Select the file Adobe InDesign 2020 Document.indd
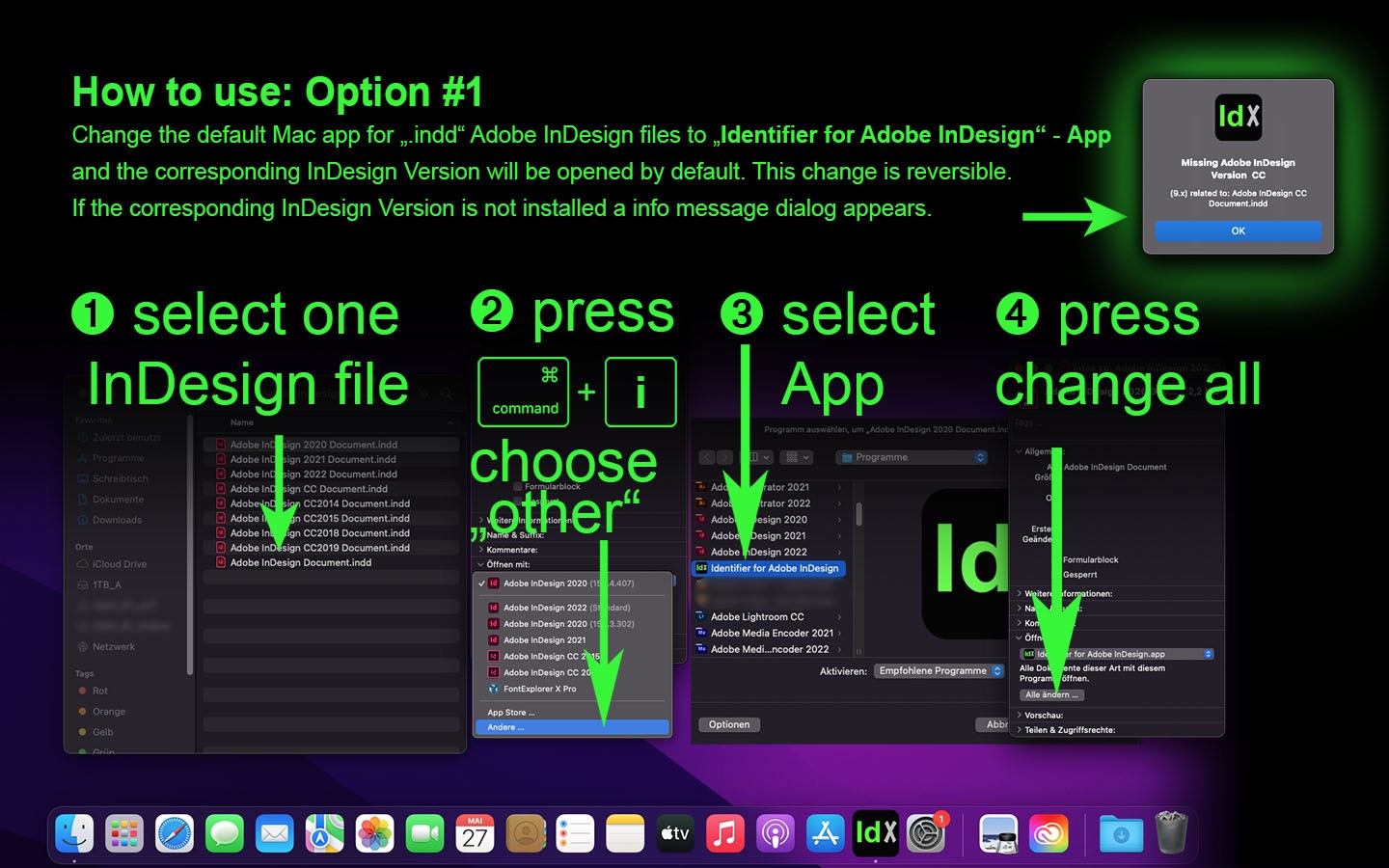Screen dimensions: 1389x868 coord(331,445)
